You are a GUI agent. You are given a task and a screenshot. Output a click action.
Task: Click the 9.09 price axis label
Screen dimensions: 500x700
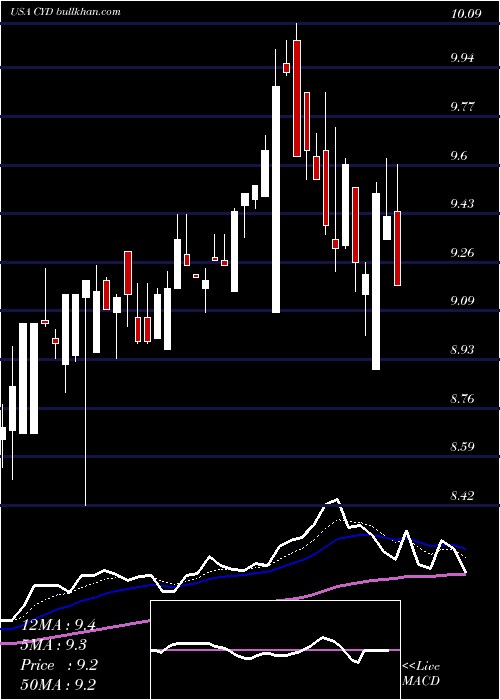click(x=462, y=301)
